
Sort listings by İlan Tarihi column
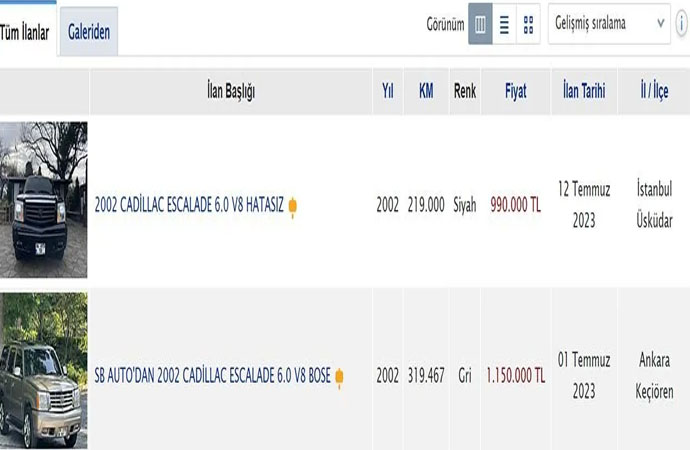(584, 91)
